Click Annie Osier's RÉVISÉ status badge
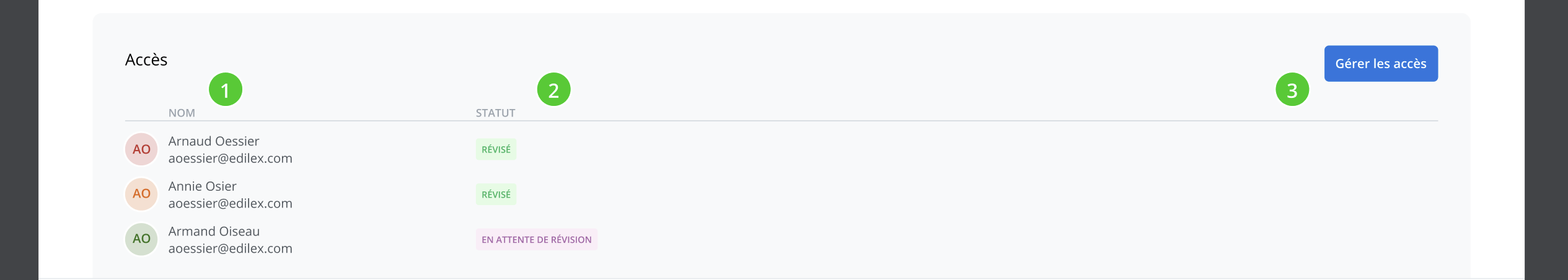Screen dimensions: 1568x280 point(496,195)
